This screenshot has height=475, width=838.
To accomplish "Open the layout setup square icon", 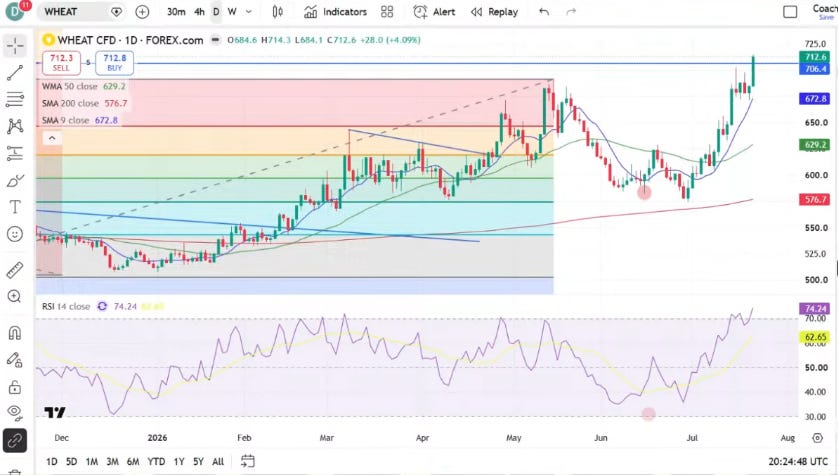I will point(790,12).
